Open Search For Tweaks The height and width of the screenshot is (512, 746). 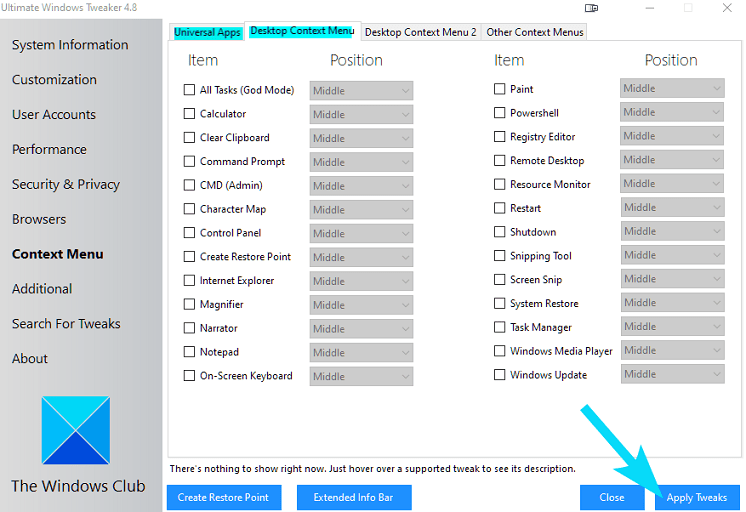(x=66, y=324)
